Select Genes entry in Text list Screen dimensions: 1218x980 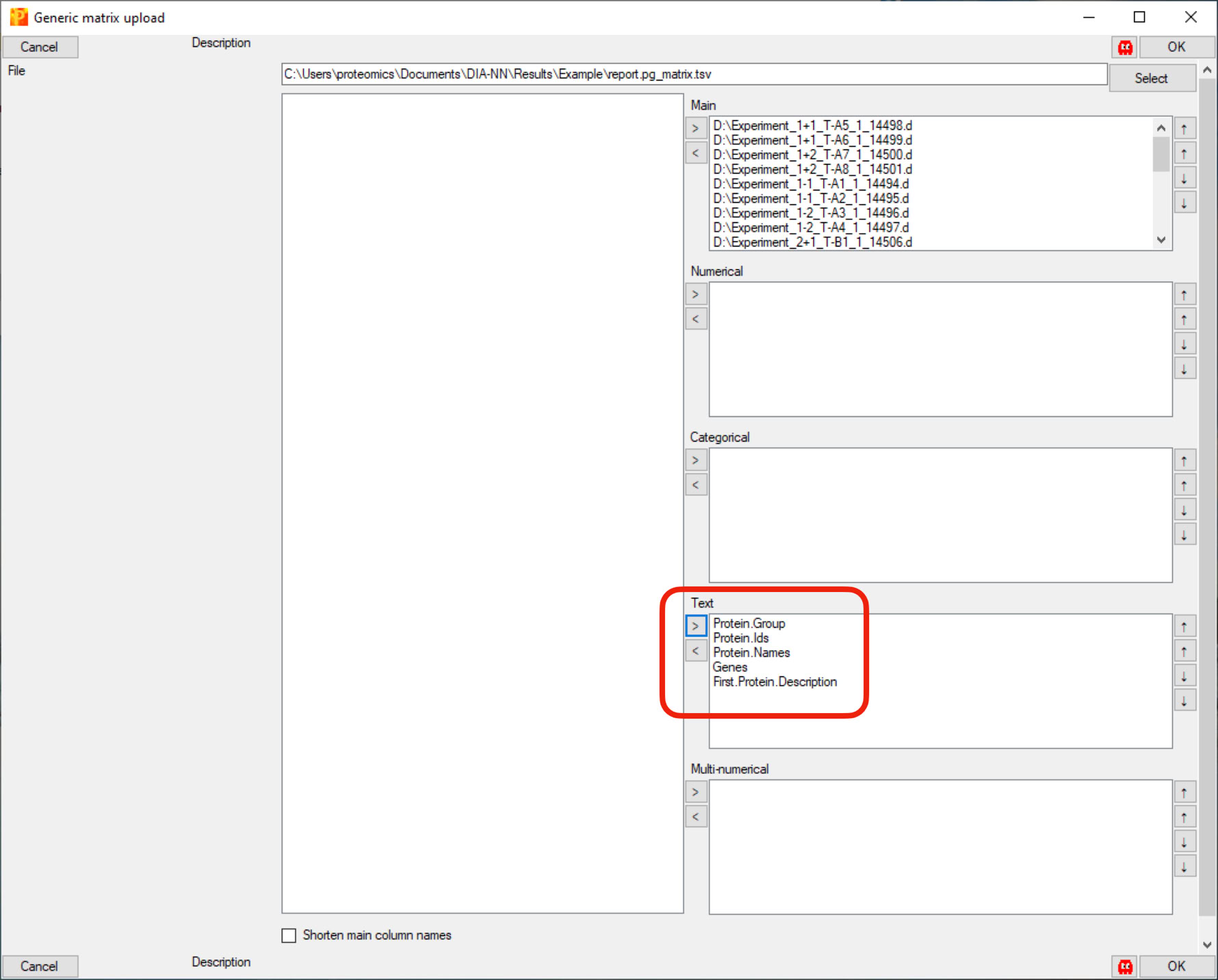(x=730, y=667)
